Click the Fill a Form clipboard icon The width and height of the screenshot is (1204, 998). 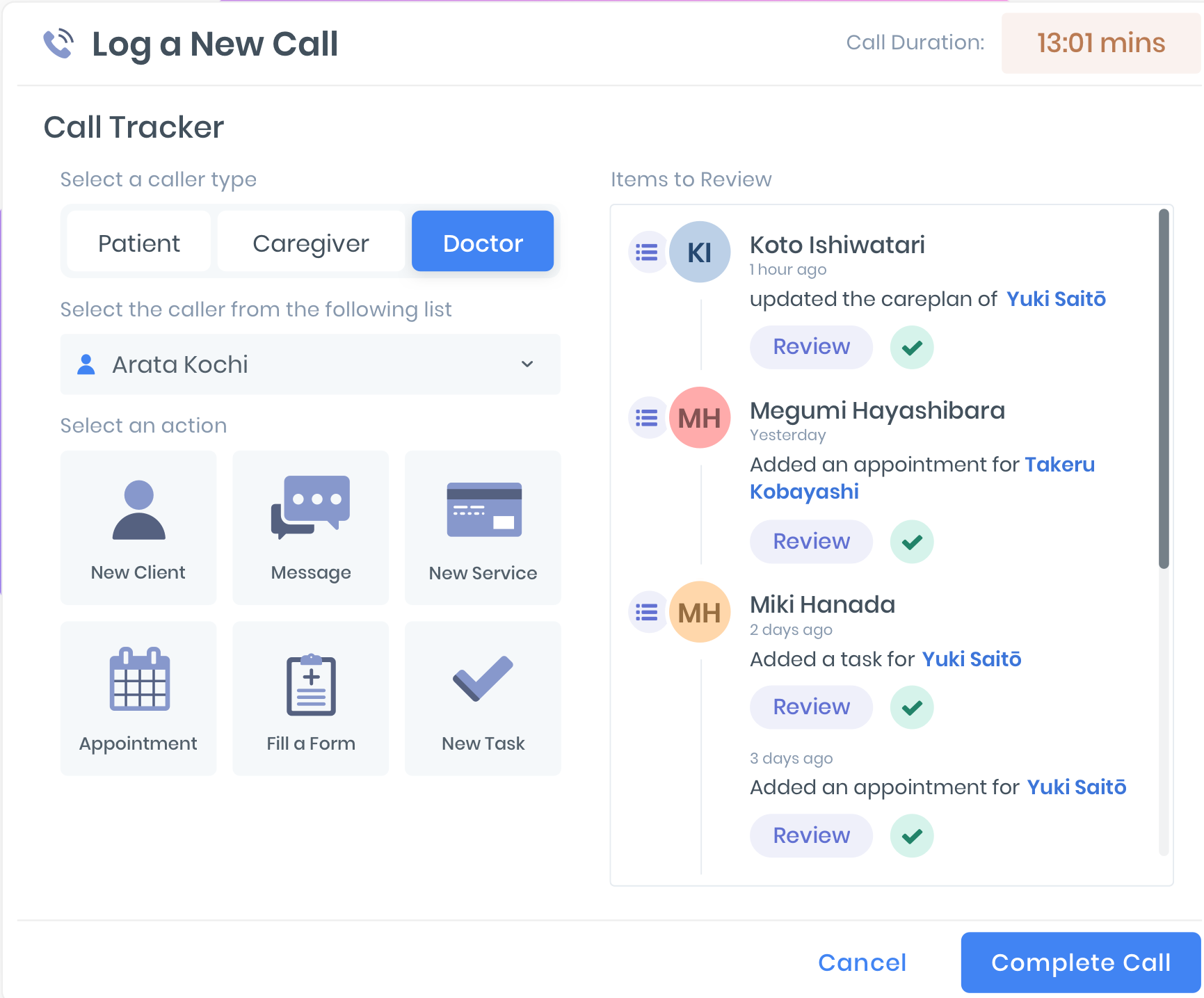point(311,684)
